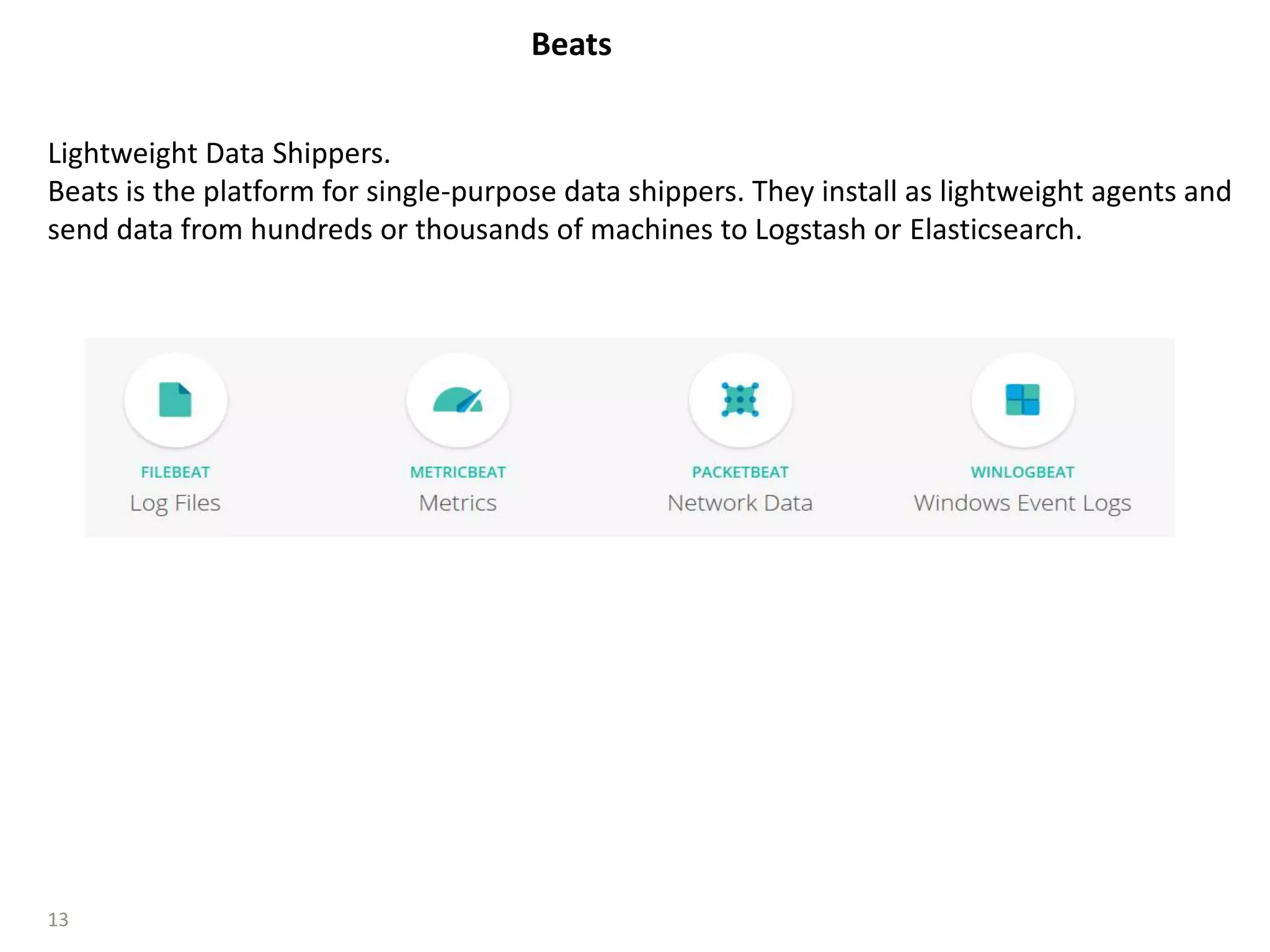Click the Filebeat document icon
The image size is (1270, 952).
pyautogui.click(x=175, y=400)
